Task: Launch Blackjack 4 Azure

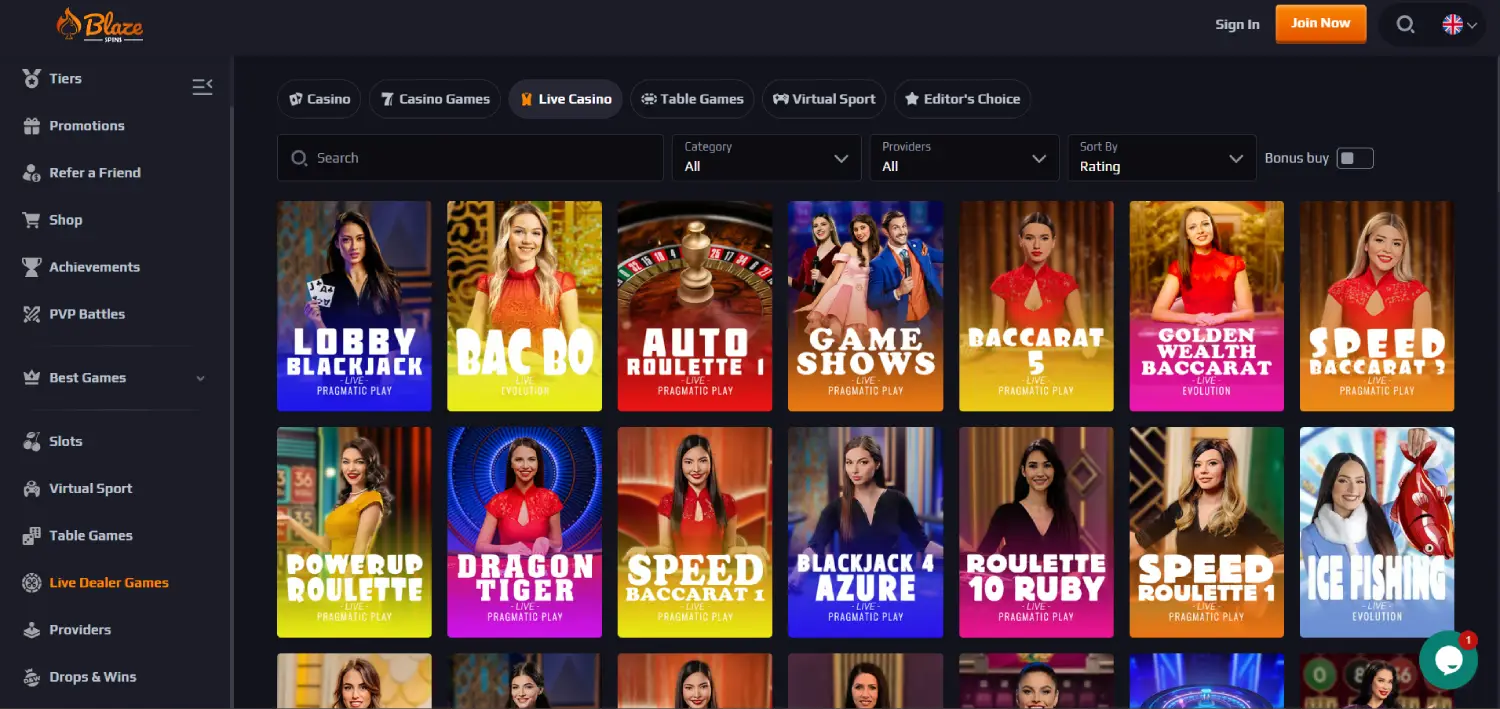Action: click(x=865, y=532)
